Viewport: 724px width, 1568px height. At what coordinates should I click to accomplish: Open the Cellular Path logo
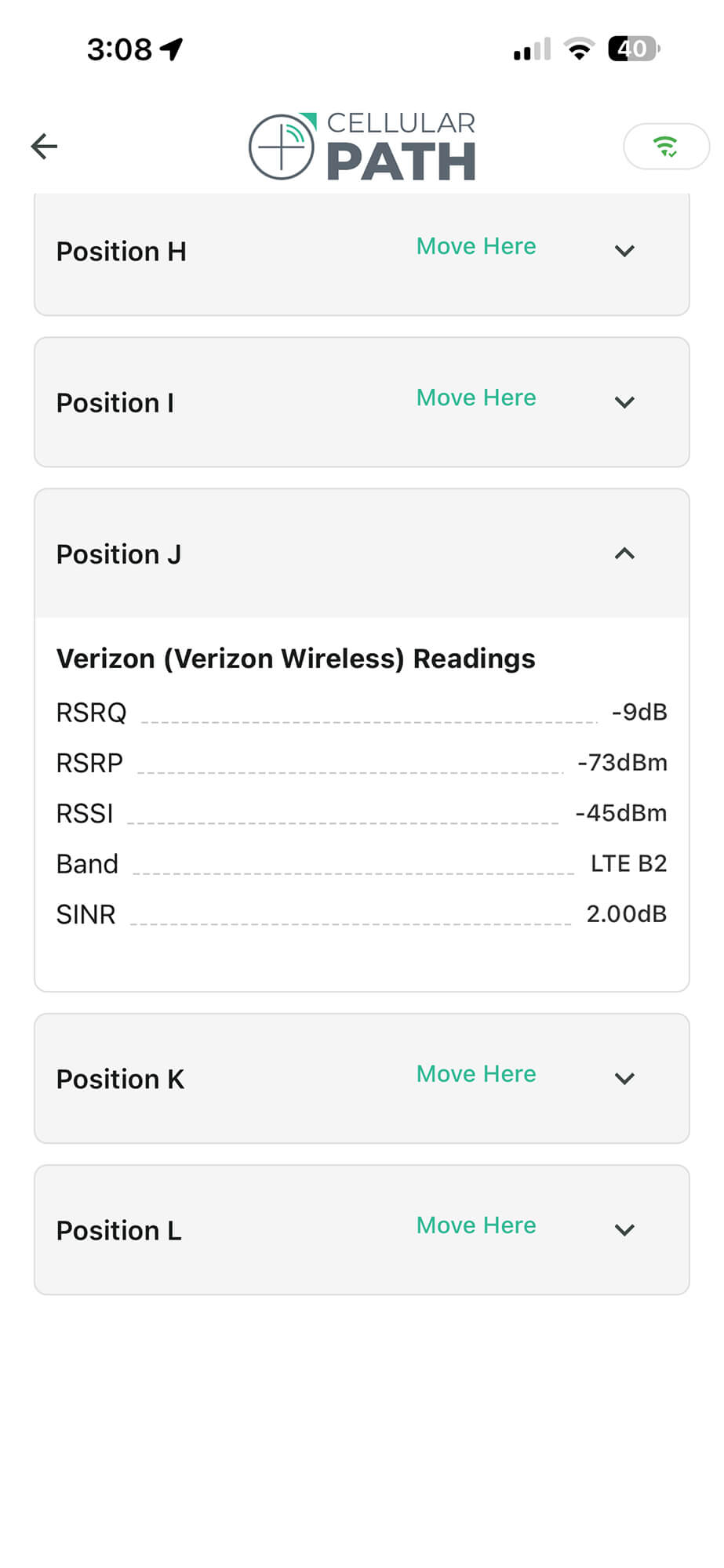click(362, 147)
